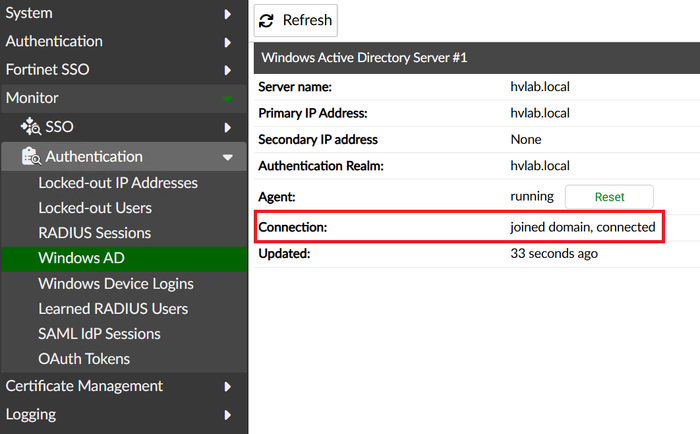Expand the top-level Authentication arrow

[228, 42]
